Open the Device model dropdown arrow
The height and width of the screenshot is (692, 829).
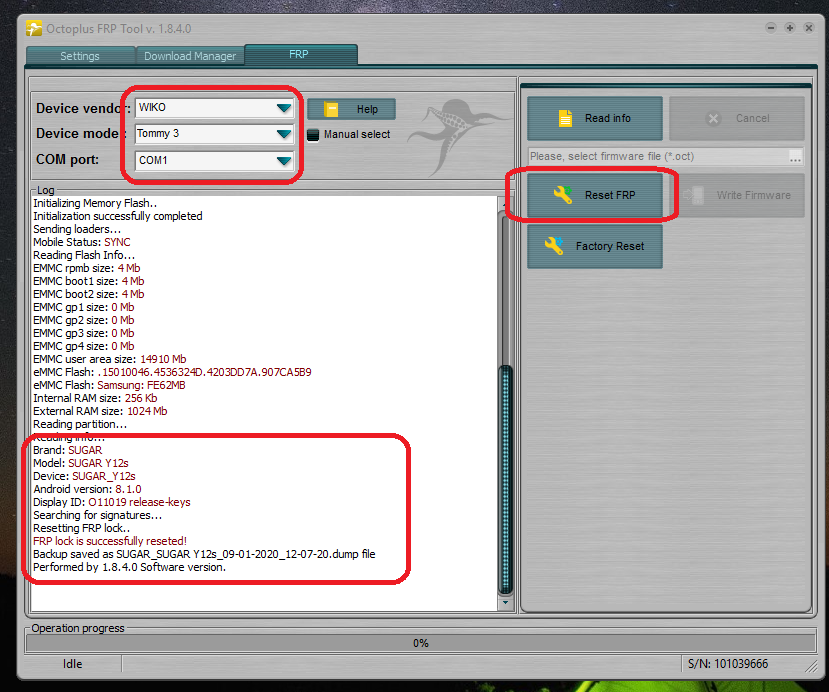(284, 134)
